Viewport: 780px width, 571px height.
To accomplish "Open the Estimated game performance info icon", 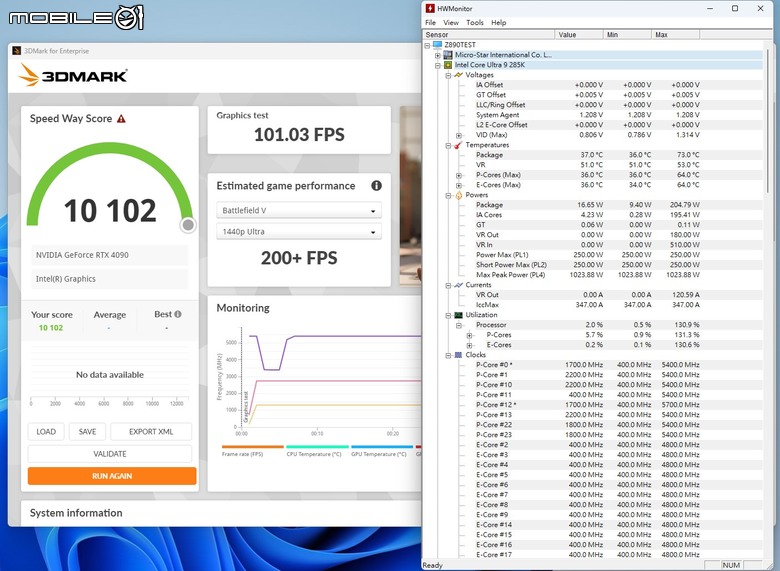I will click(x=377, y=186).
